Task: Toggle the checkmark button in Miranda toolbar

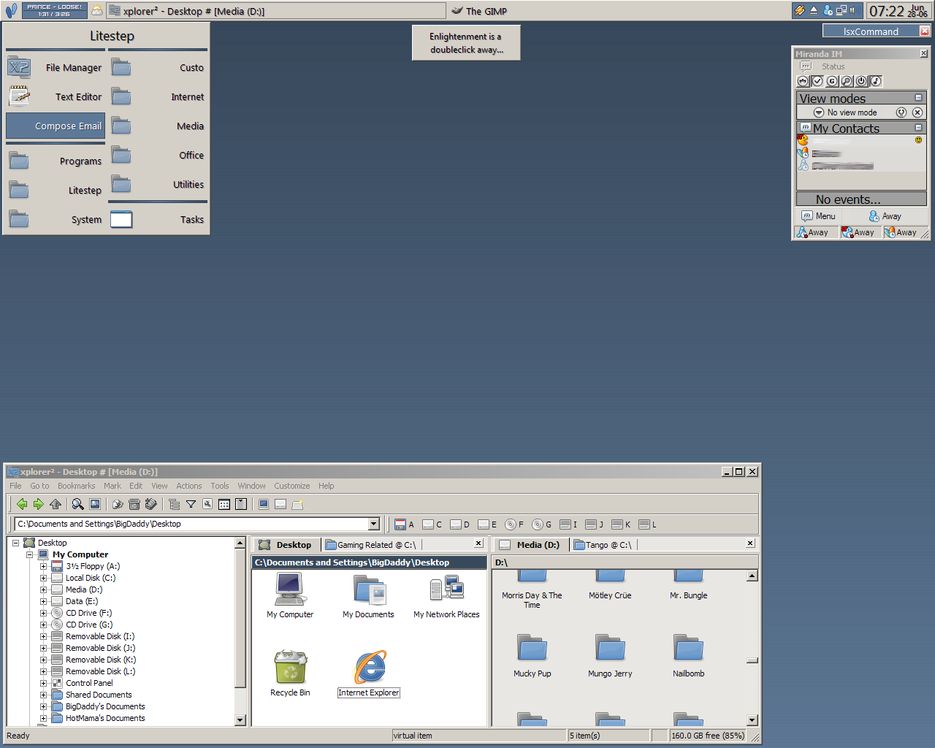Action: (x=818, y=81)
